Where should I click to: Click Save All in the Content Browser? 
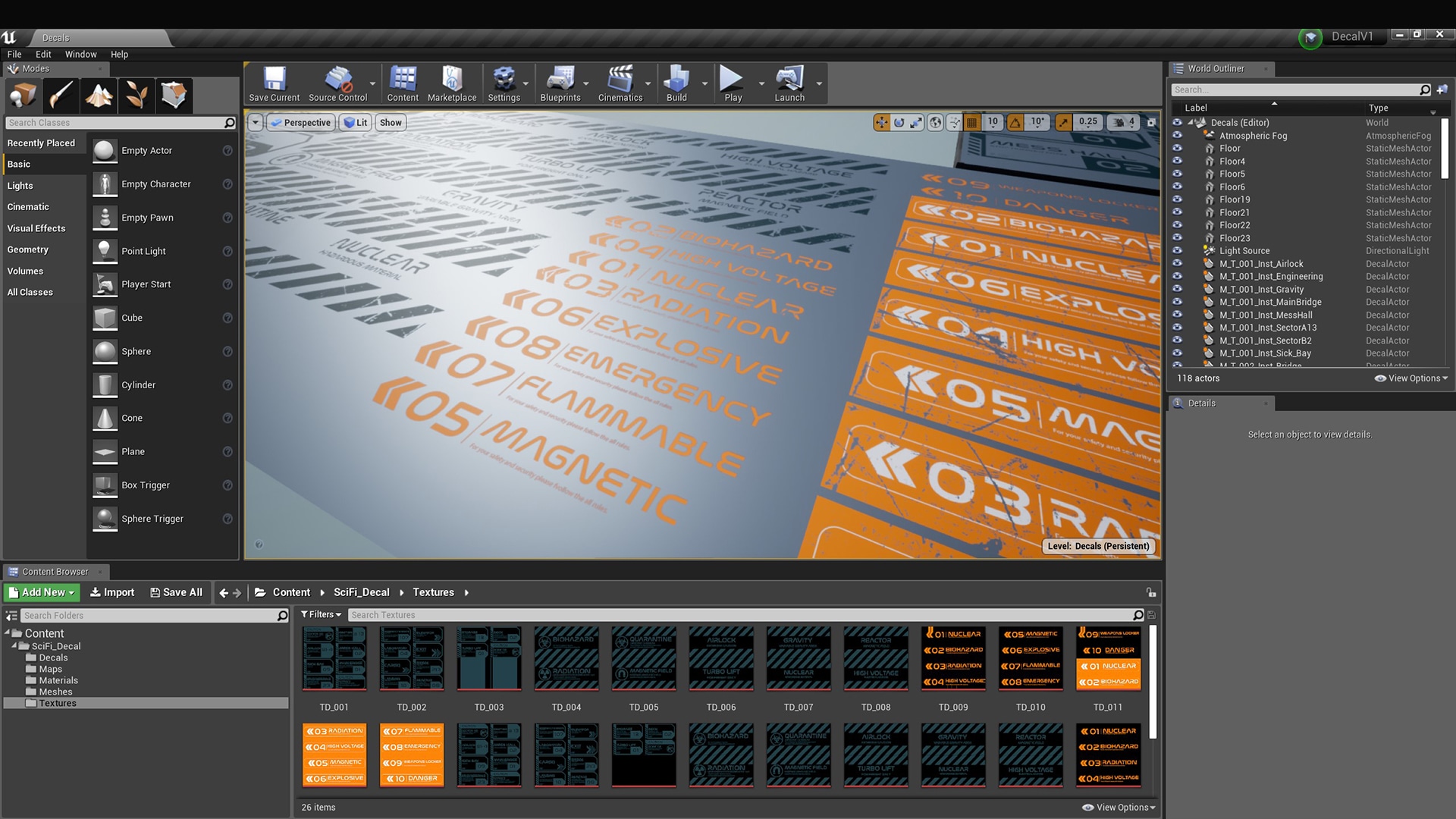tap(176, 592)
